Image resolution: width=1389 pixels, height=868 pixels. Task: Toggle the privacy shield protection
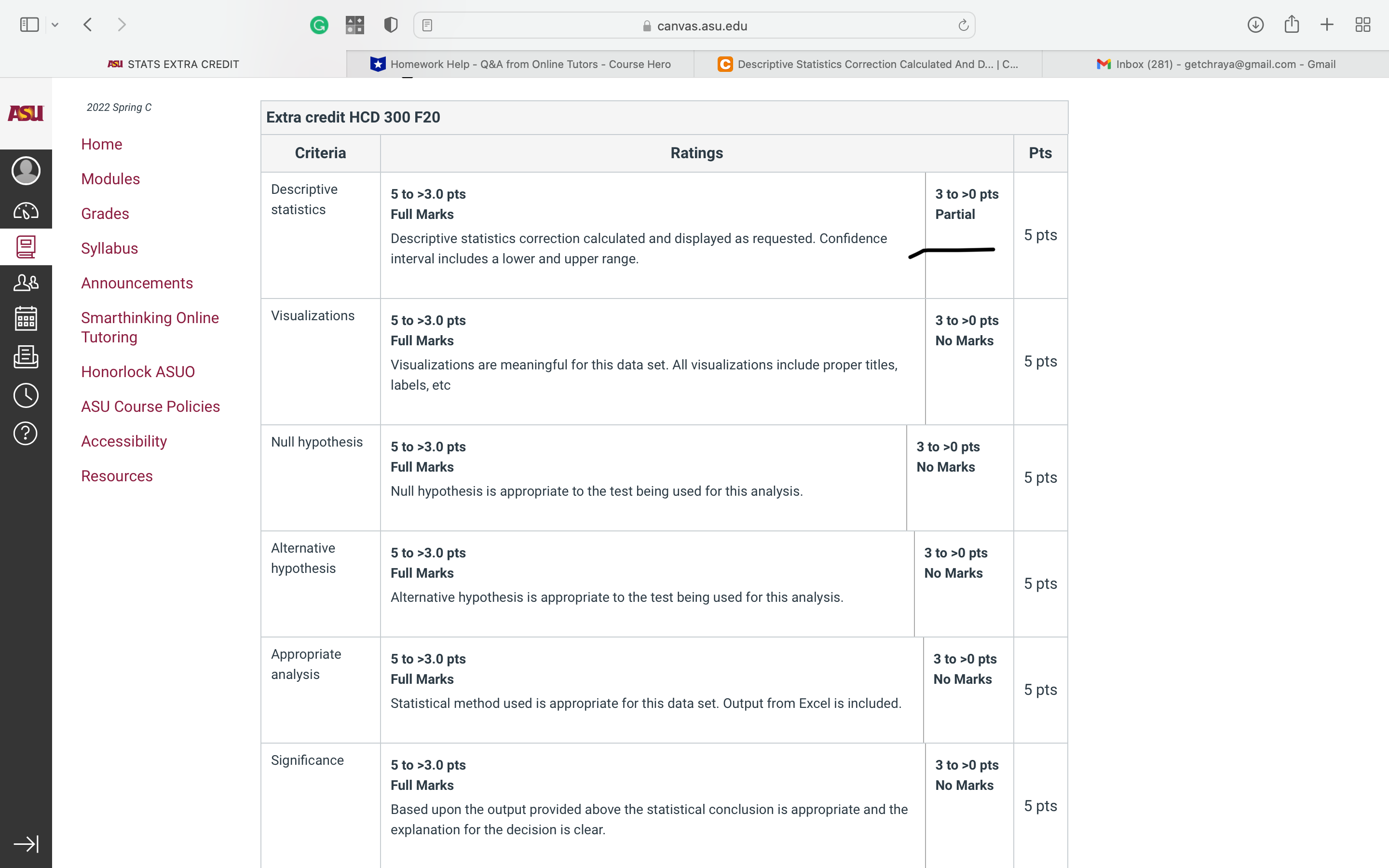click(390, 25)
